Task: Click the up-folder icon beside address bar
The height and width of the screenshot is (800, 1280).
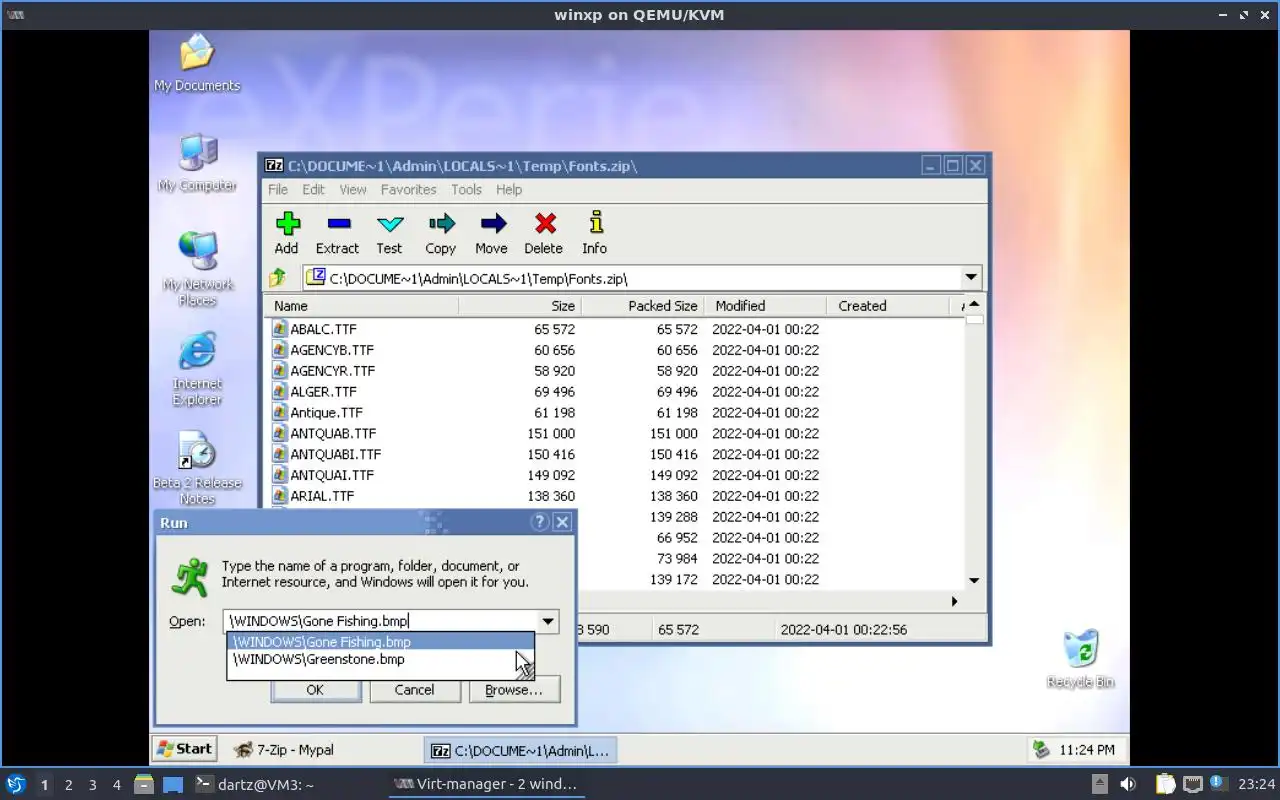Action: pyautogui.click(x=278, y=278)
